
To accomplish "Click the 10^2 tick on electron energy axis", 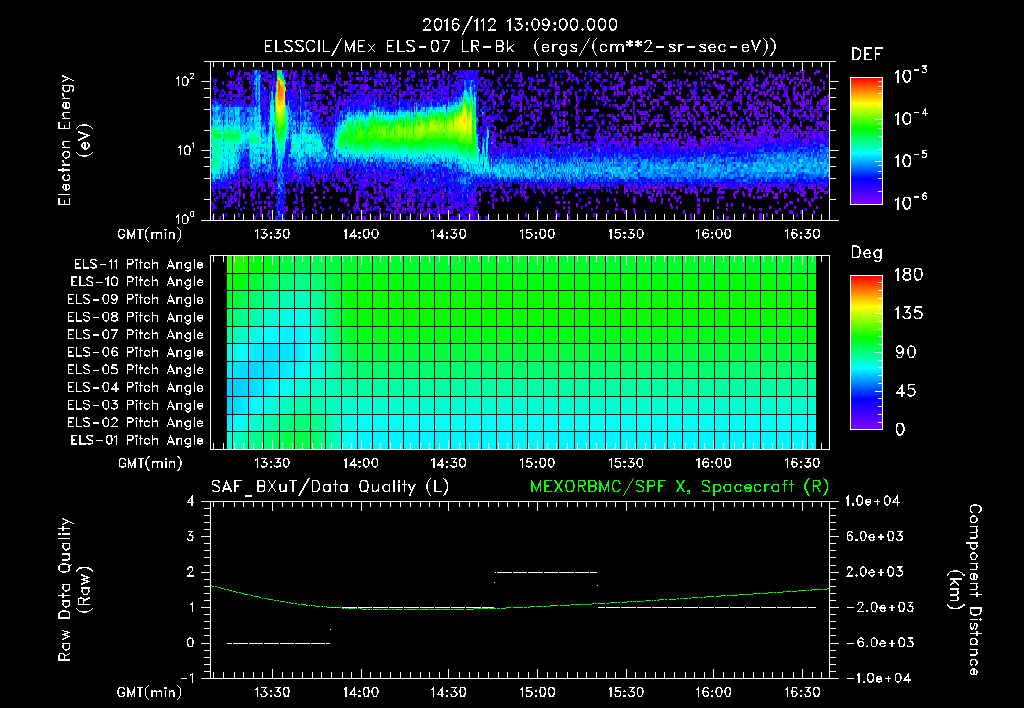I will (184, 80).
